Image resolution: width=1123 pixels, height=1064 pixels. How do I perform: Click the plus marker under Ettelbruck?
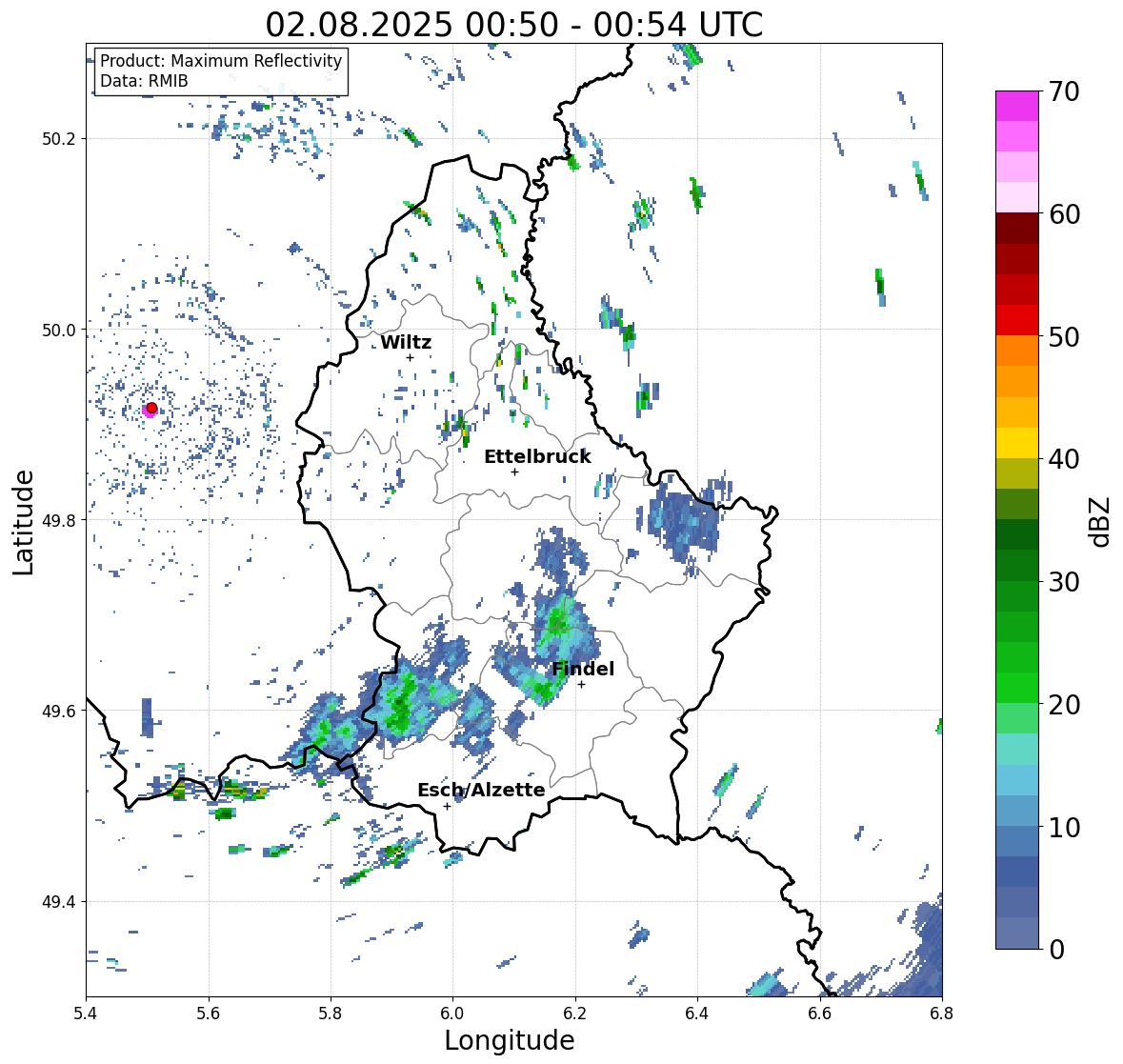pos(514,472)
